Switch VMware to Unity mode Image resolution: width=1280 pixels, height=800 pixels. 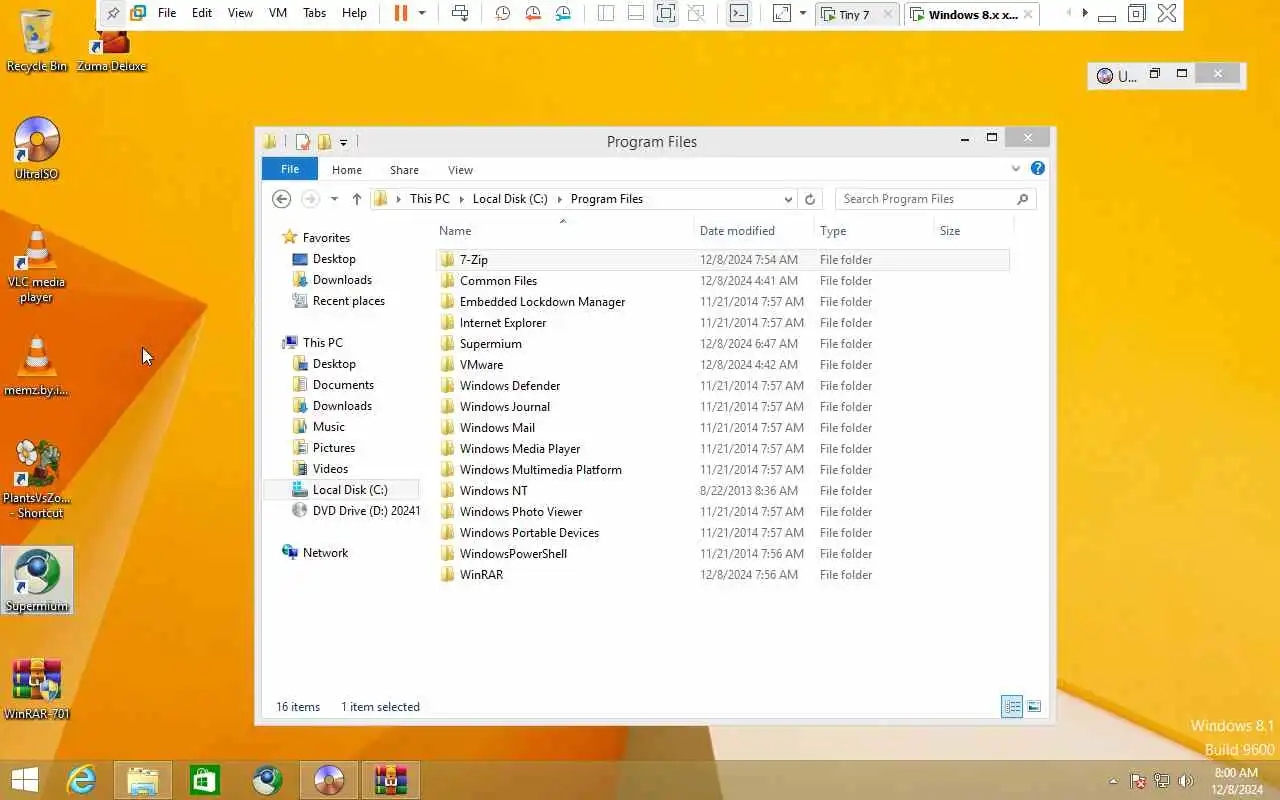(x=697, y=13)
